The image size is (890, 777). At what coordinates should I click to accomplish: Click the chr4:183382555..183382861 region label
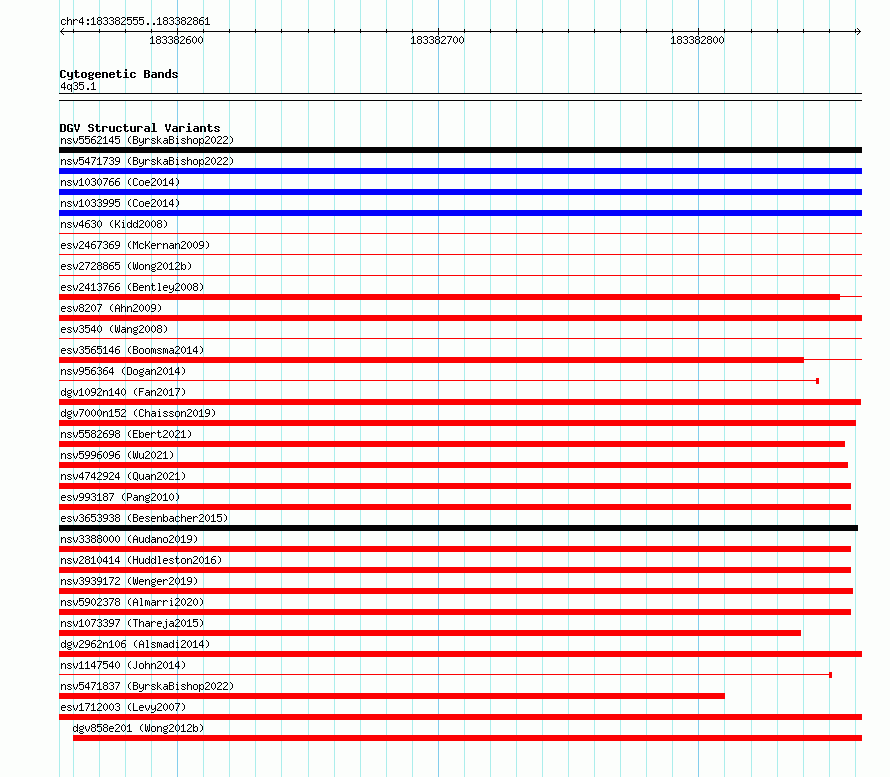pos(135,21)
